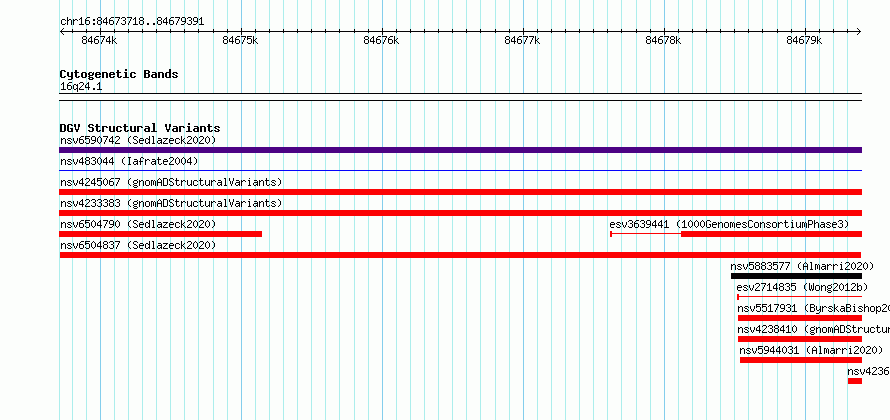This screenshot has height=420, width=890.
Task: Open variant label nsv4245067 (gnomADStructuralVariants)
Action: [171, 182]
